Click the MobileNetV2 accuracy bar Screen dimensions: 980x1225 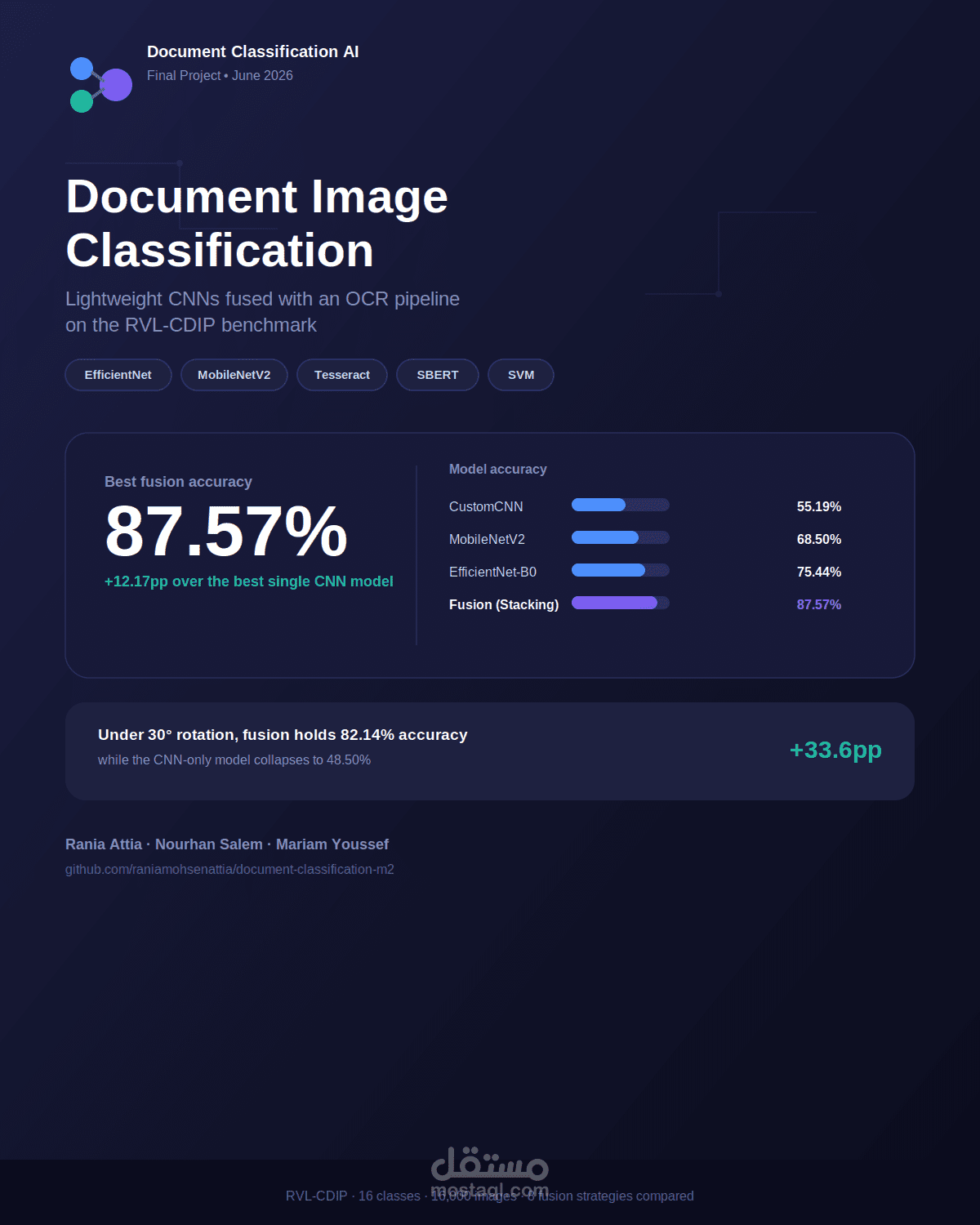(621, 537)
